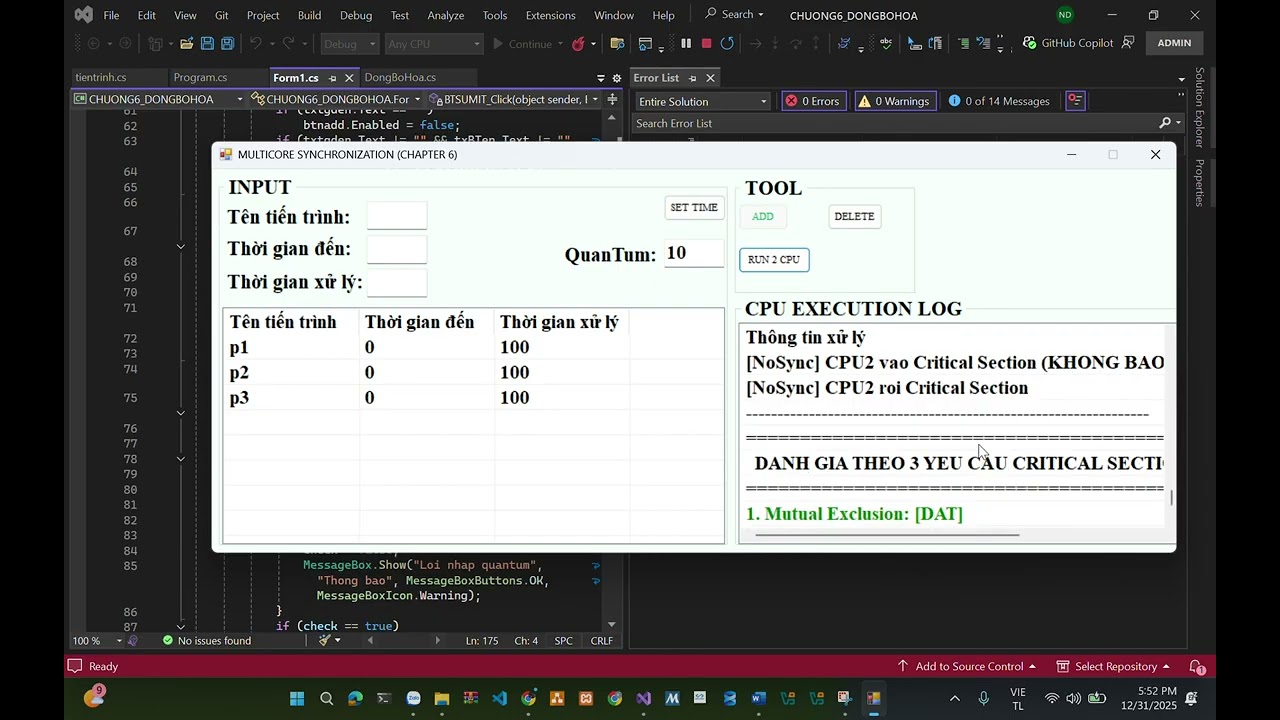
Task: Click the QuanTum value field
Action: pyautogui.click(x=693, y=253)
